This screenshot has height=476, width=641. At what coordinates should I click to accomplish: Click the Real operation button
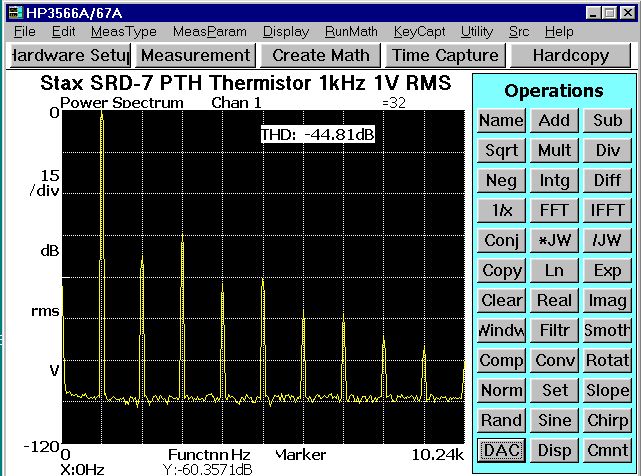pos(554,301)
